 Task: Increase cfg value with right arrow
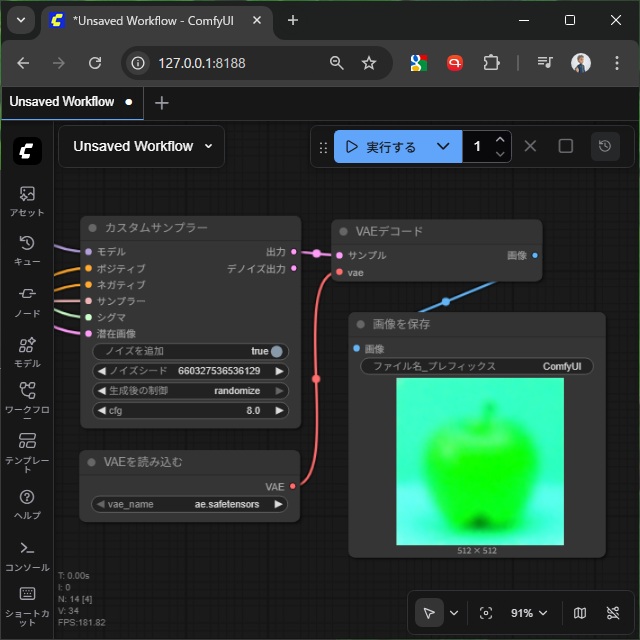pyautogui.click(x=280, y=410)
